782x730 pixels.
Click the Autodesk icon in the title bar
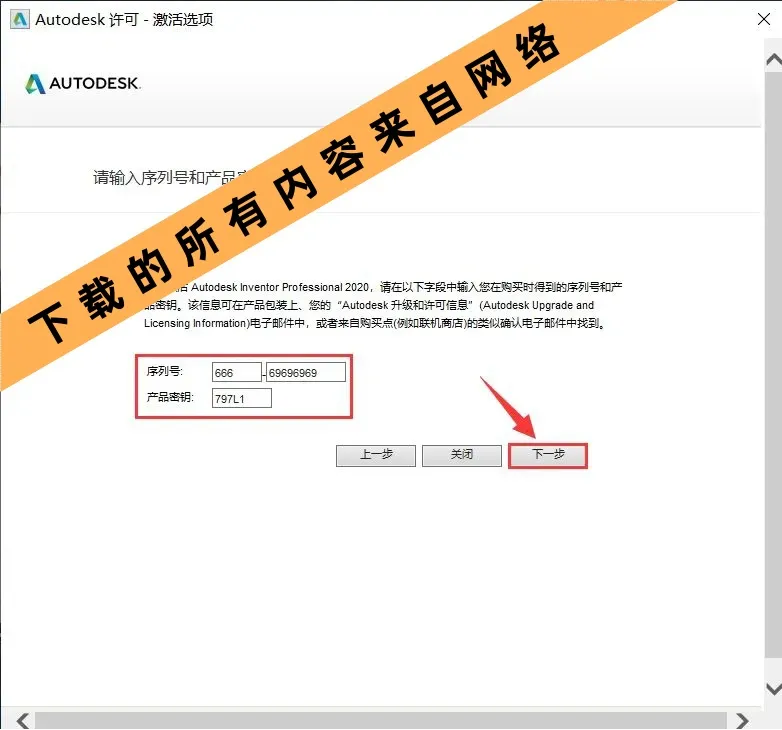(x=20, y=19)
